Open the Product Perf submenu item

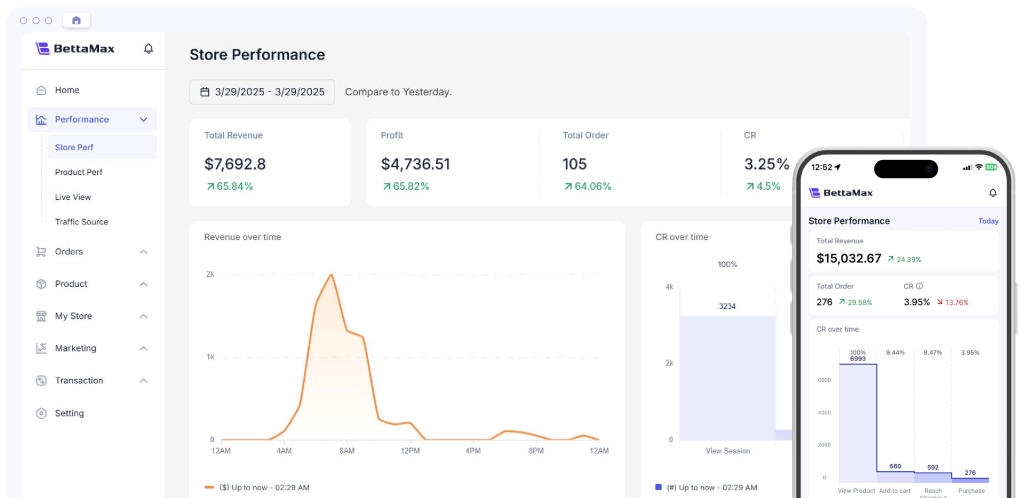pos(79,172)
